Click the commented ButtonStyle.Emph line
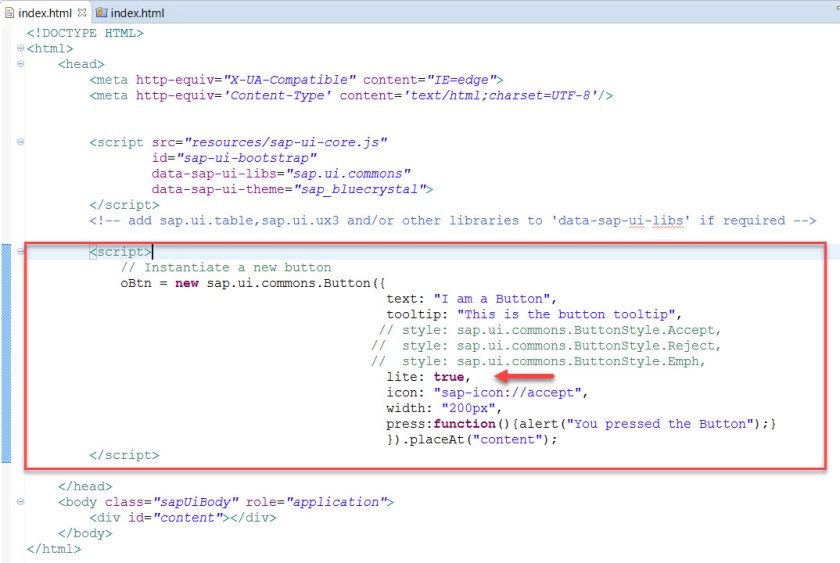Image resolution: width=840 pixels, height=563 pixels. [x=538, y=361]
